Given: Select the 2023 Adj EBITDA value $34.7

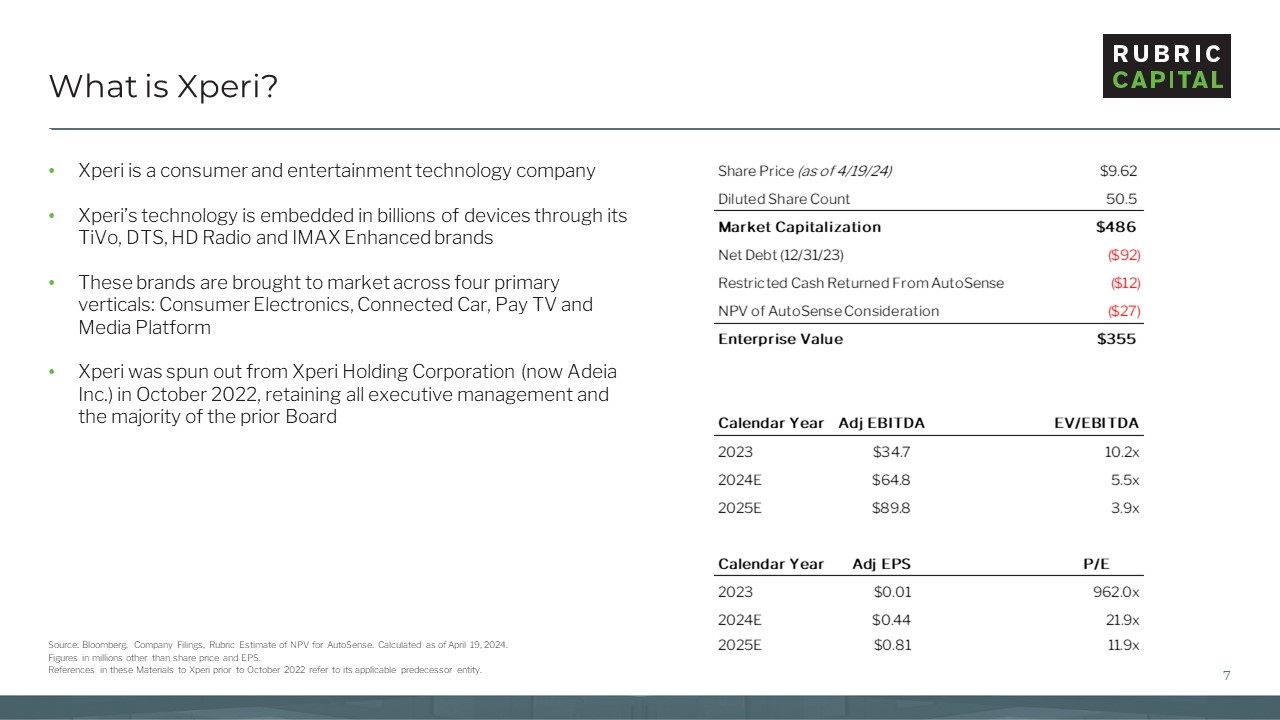Looking at the screenshot, I should (891, 451).
